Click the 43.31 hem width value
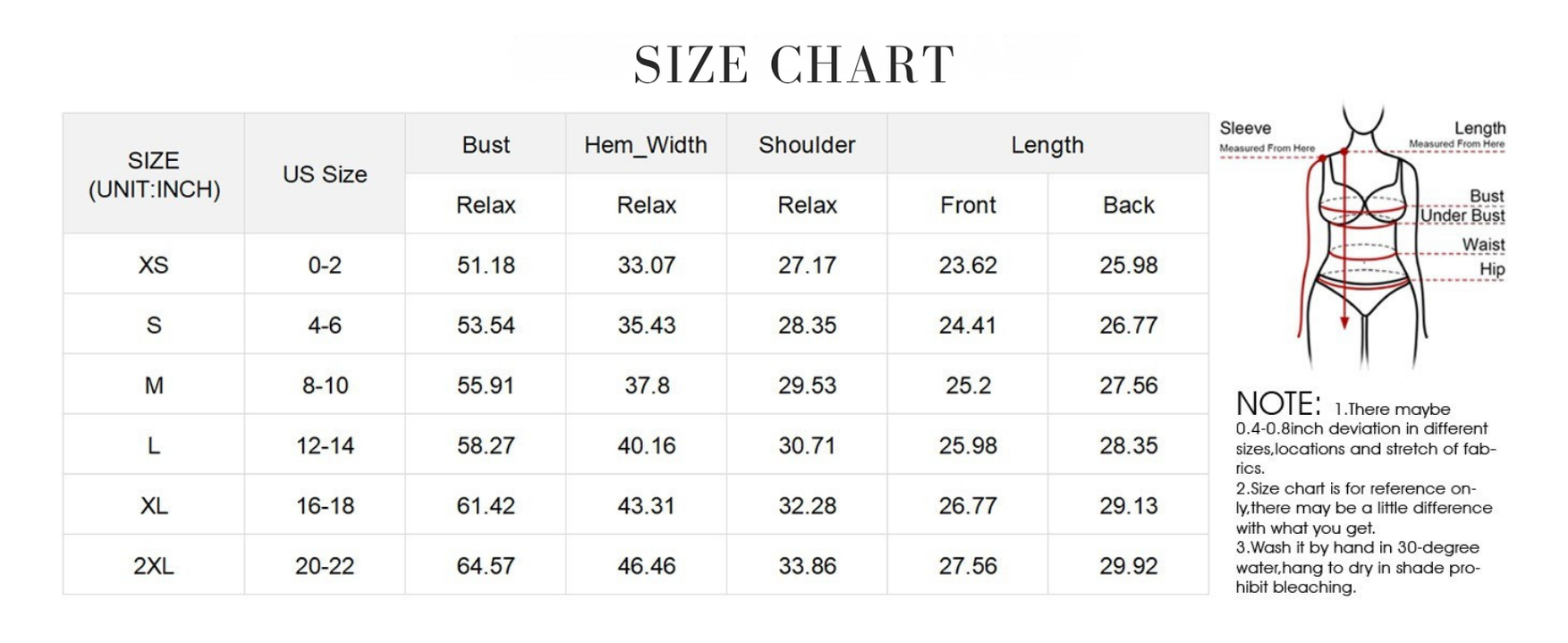This screenshot has height=643, width=1568. click(x=646, y=505)
